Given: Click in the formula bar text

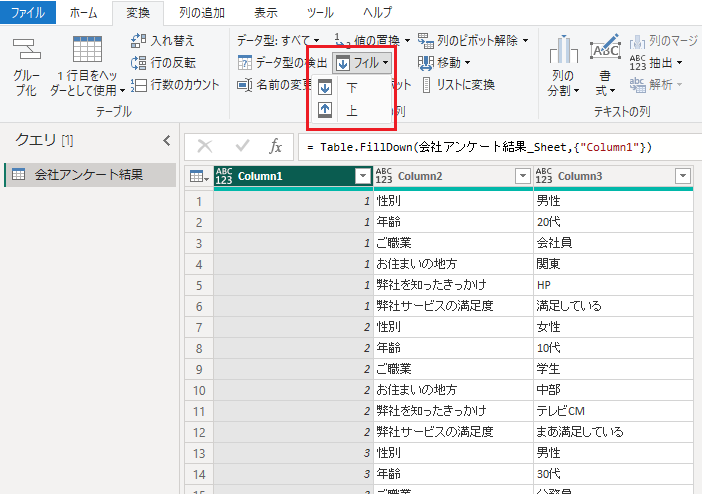Looking at the screenshot, I should [480, 147].
